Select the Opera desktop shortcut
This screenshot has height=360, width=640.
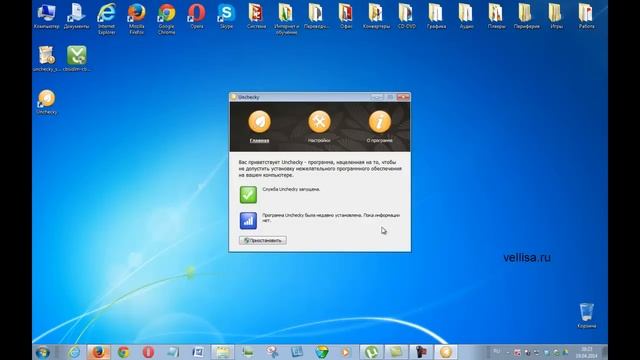197,16
